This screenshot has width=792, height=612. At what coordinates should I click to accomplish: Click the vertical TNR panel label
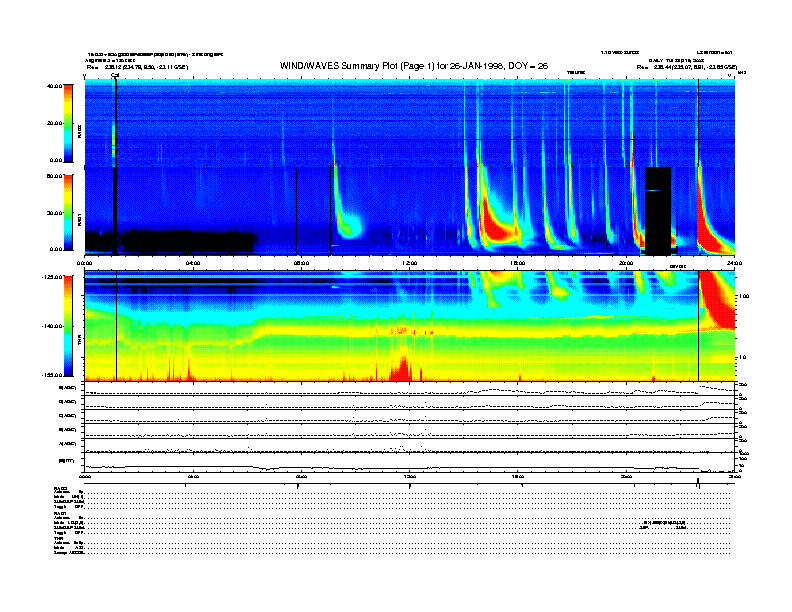[79, 342]
